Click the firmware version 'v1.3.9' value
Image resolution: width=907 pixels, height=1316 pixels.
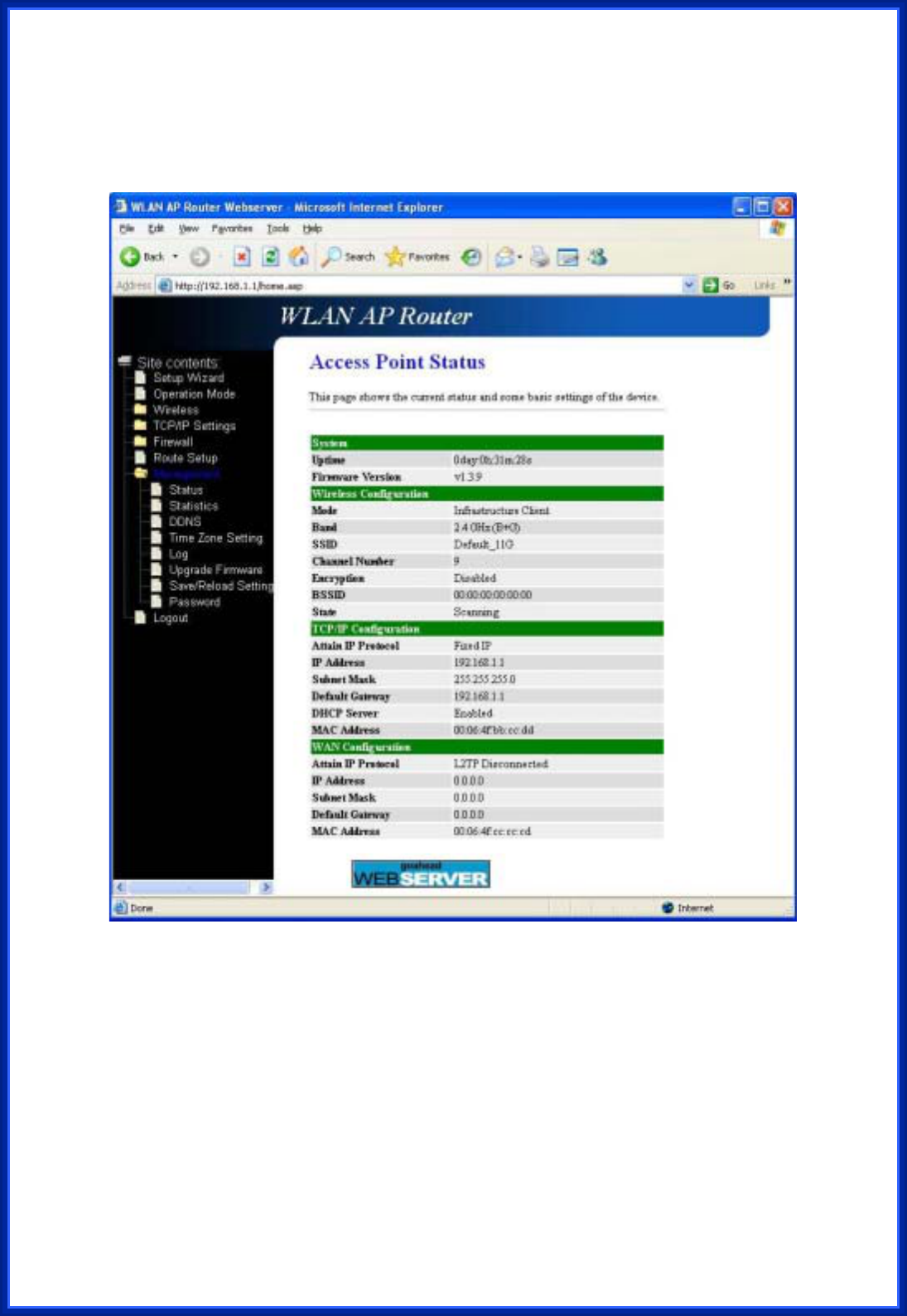(467, 477)
